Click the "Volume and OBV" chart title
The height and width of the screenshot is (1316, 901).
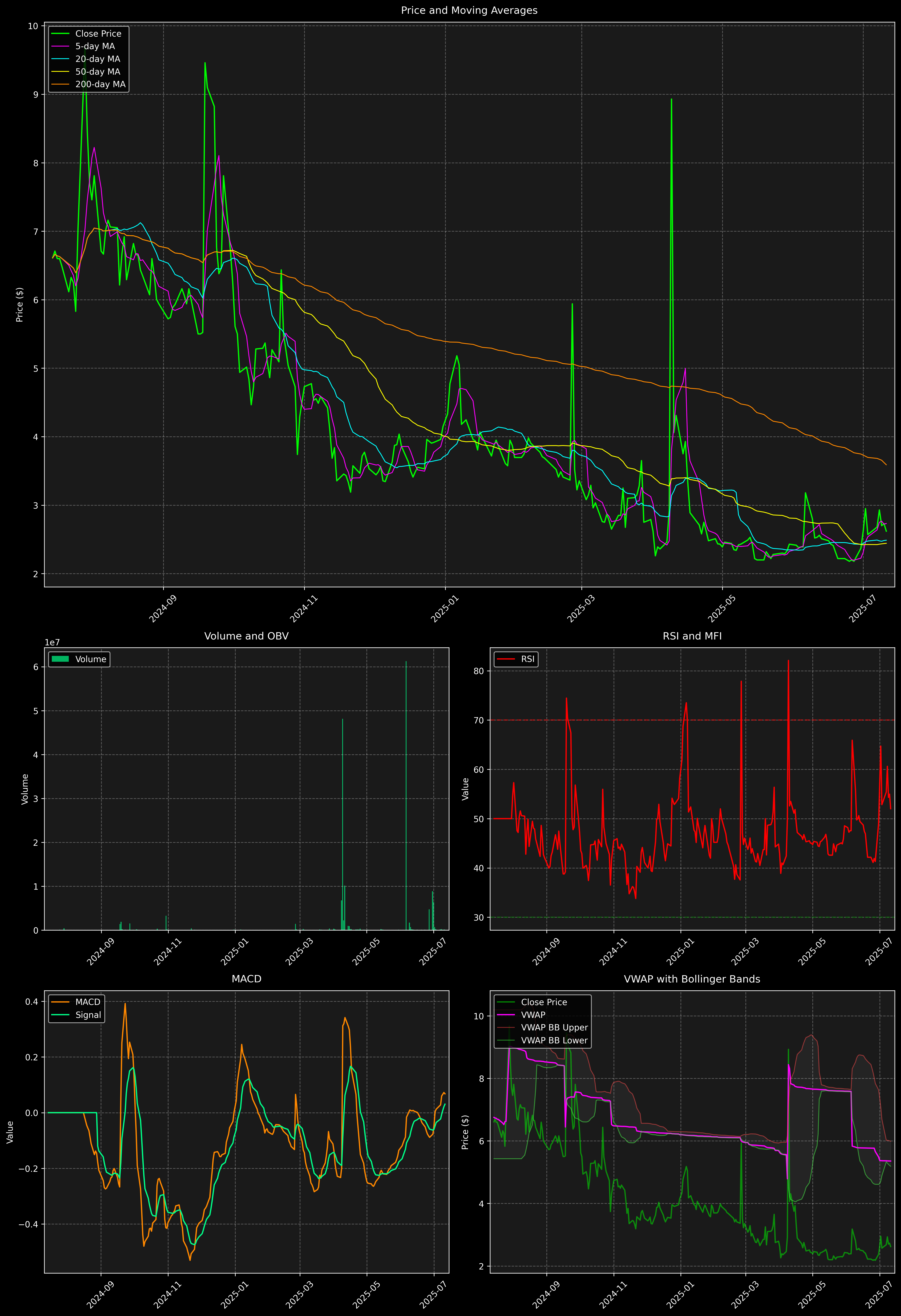pyautogui.click(x=246, y=636)
